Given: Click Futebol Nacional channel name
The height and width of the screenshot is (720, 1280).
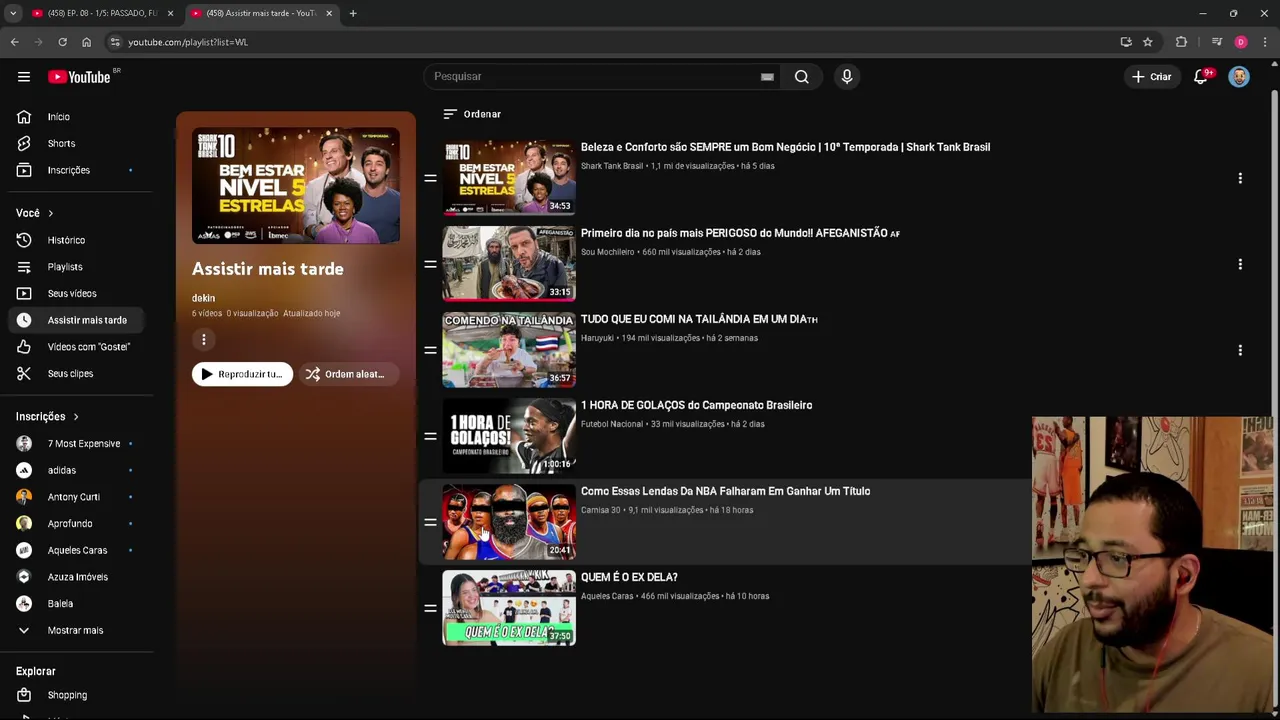Looking at the screenshot, I should pyautogui.click(x=612, y=424).
